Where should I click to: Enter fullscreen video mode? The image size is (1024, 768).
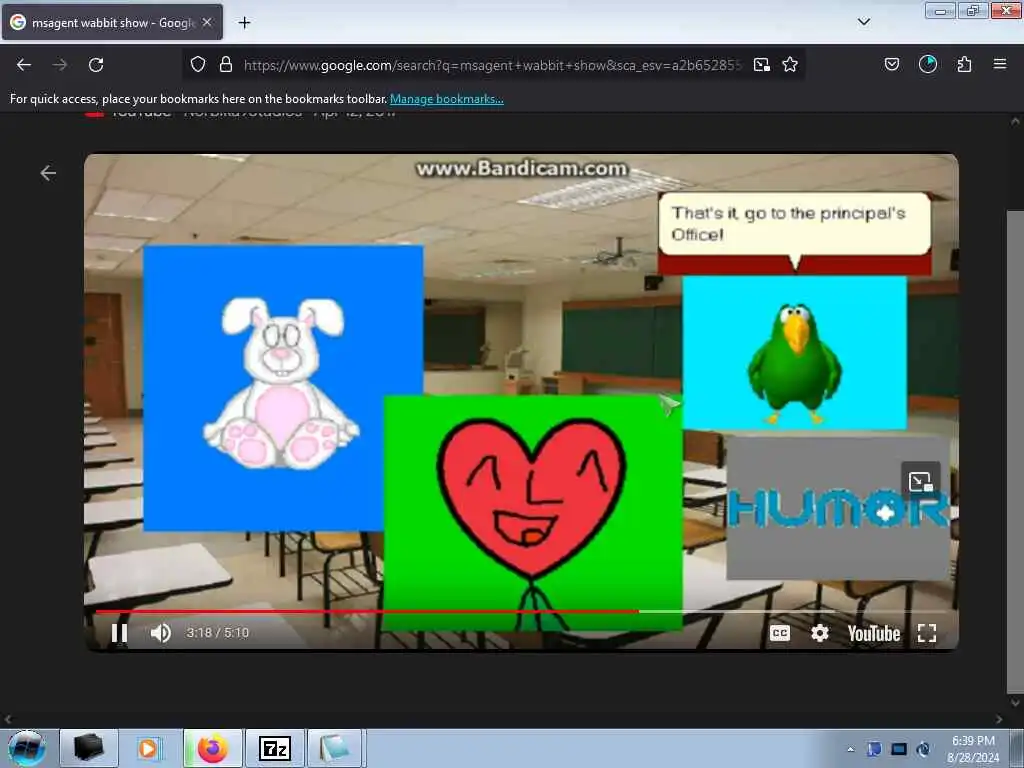point(927,633)
